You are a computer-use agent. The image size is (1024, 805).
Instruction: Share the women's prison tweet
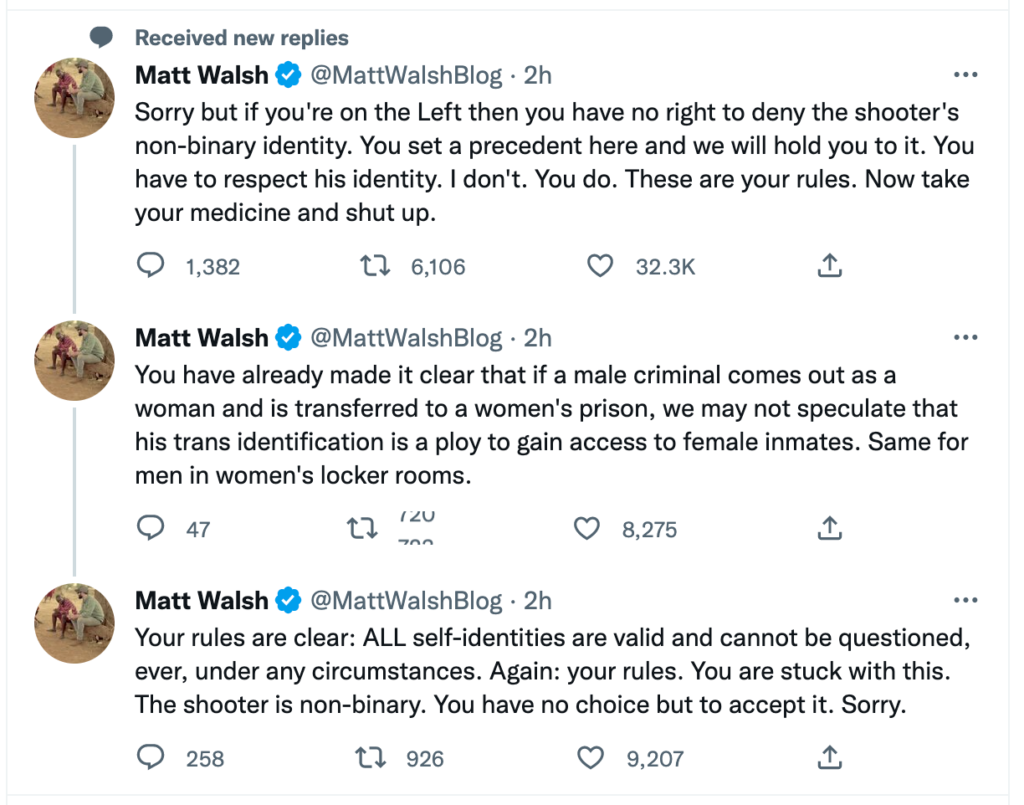click(x=829, y=528)
